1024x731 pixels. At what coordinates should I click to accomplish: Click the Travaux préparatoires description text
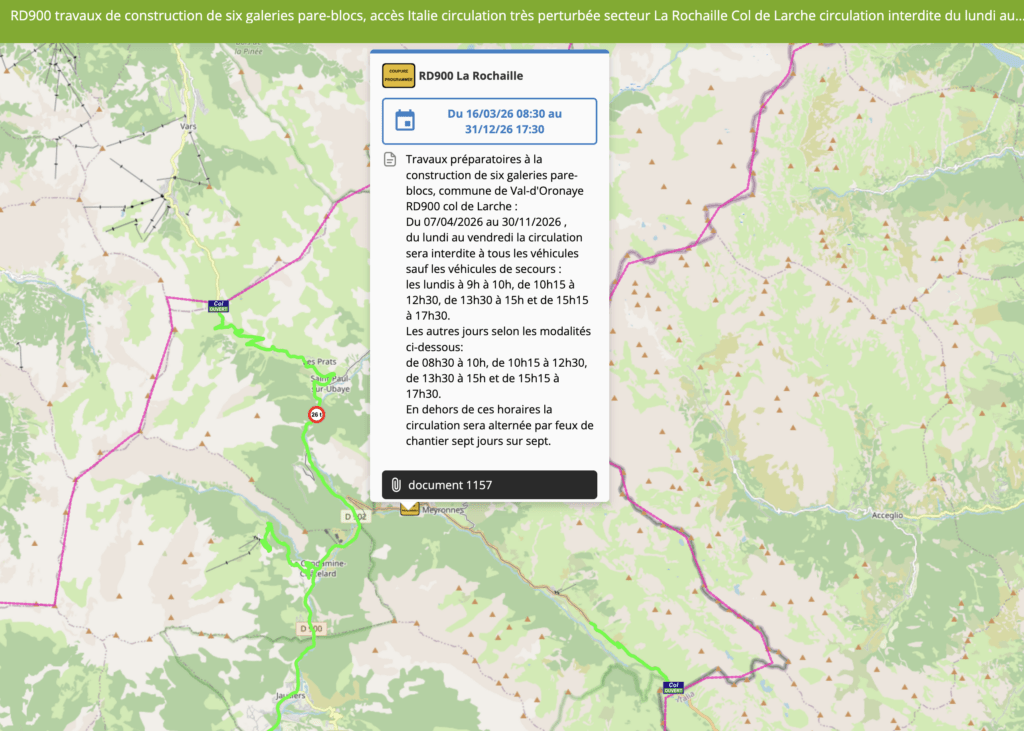pos(499,300)
